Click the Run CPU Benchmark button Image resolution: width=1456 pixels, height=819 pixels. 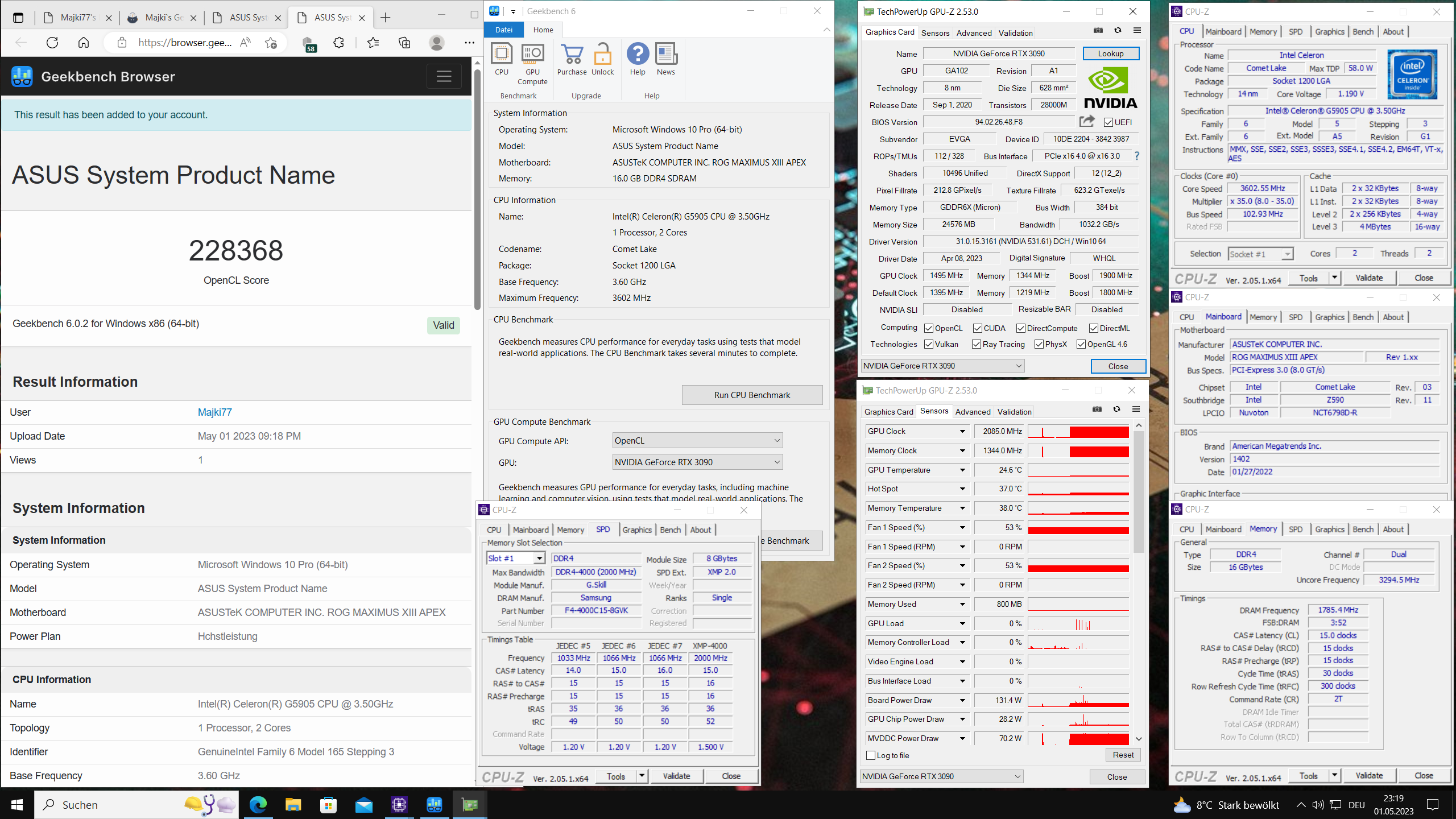752,395
